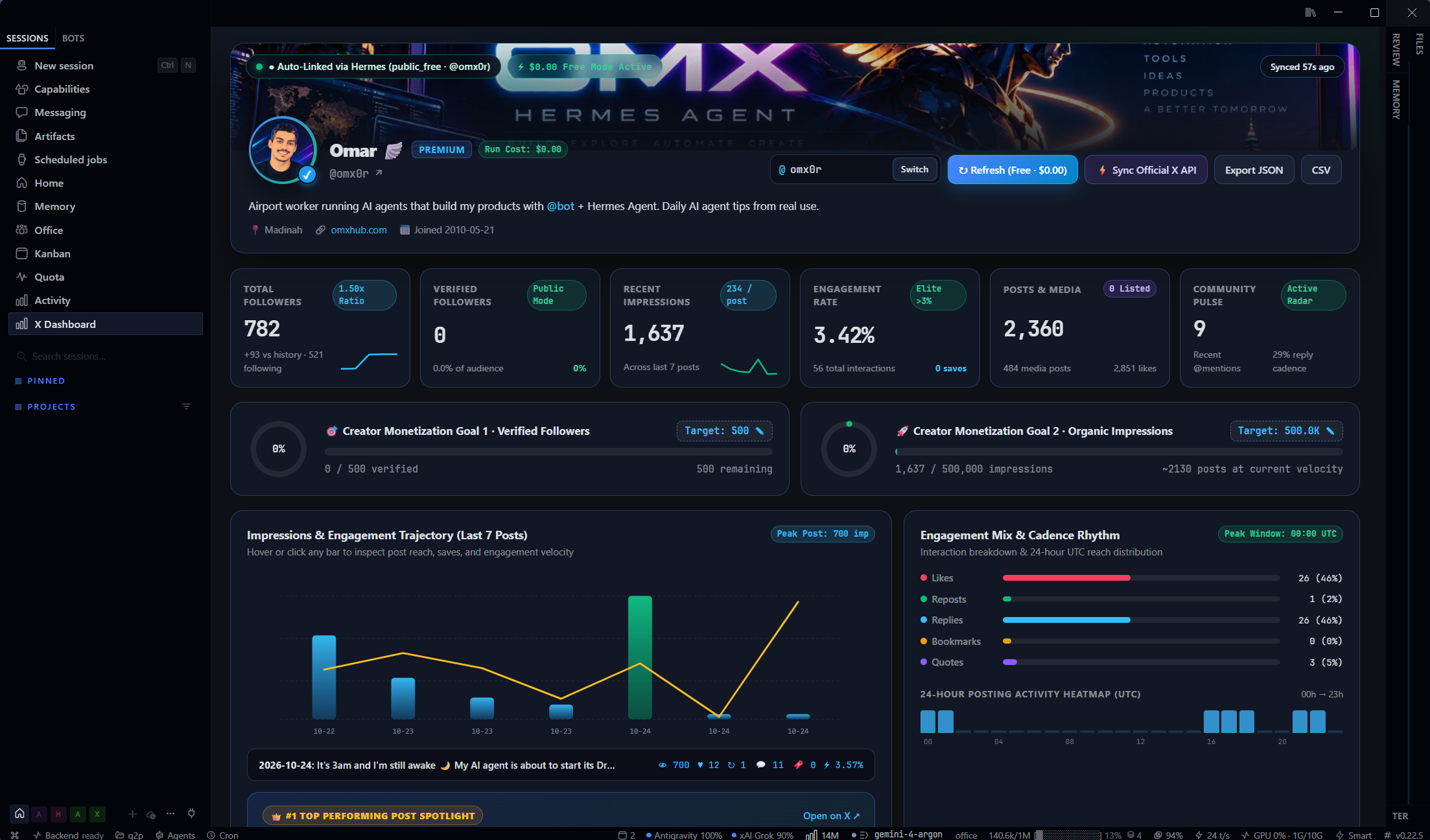1430x840 pixels.
Task: Open the omxhub.com link
Action: click(358, 230)
